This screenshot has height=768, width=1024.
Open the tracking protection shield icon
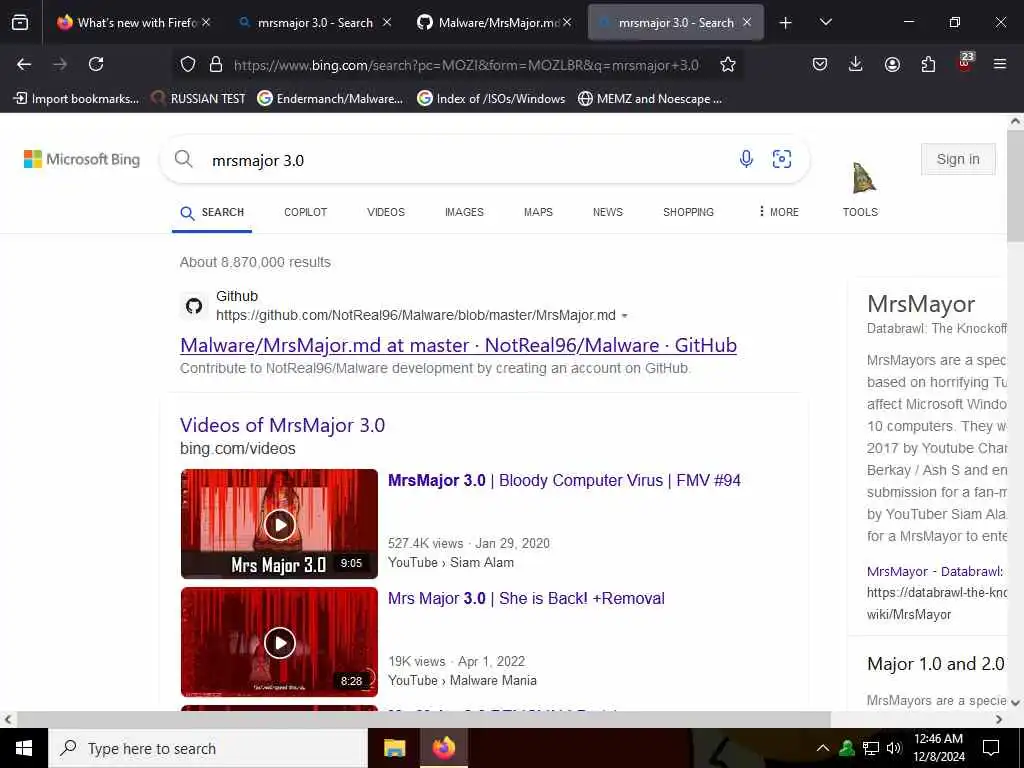[x=188, y=64]
